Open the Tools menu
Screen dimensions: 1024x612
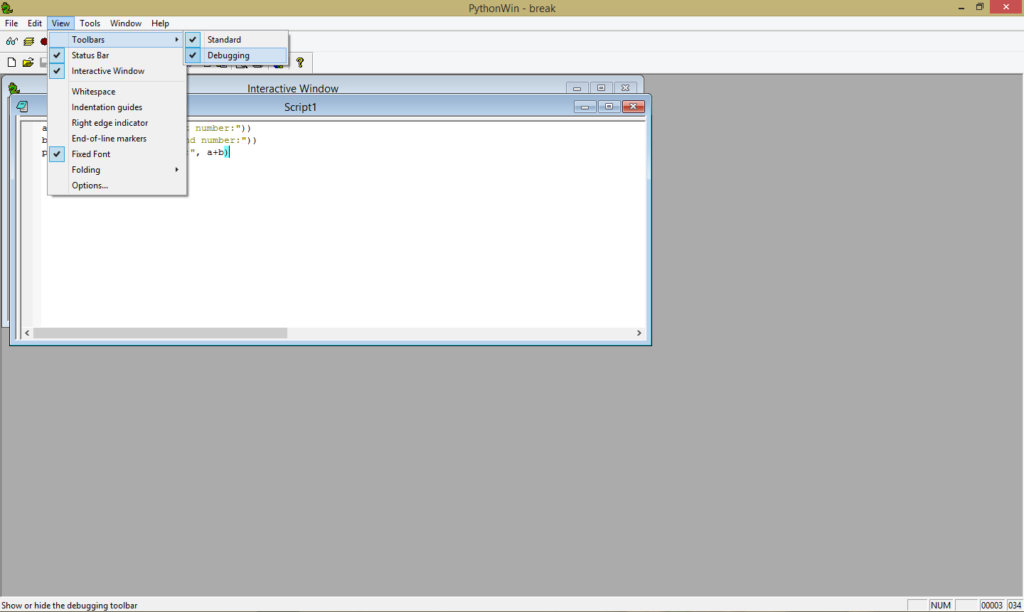coord(90,24)
